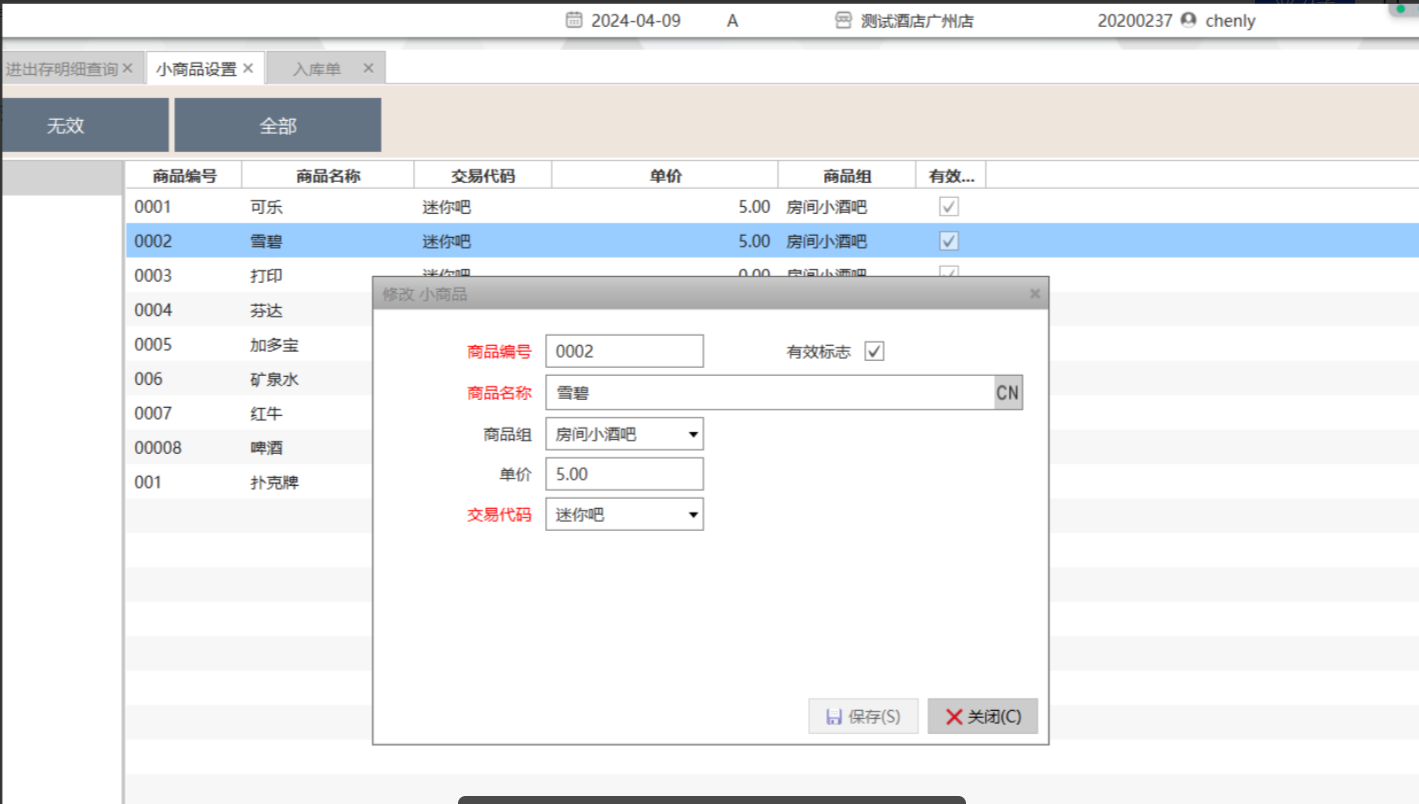Click the 关闭(C) button
The width and height of the screenshot is (1419, 804).
pos(982,717)
